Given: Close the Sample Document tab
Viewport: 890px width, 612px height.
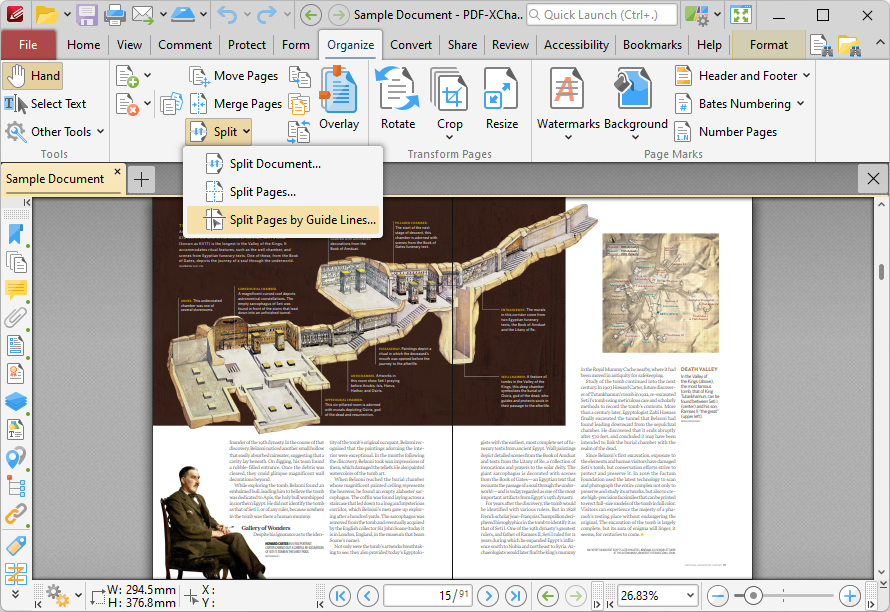Looking at the screenshot, I should click(117, 171).
